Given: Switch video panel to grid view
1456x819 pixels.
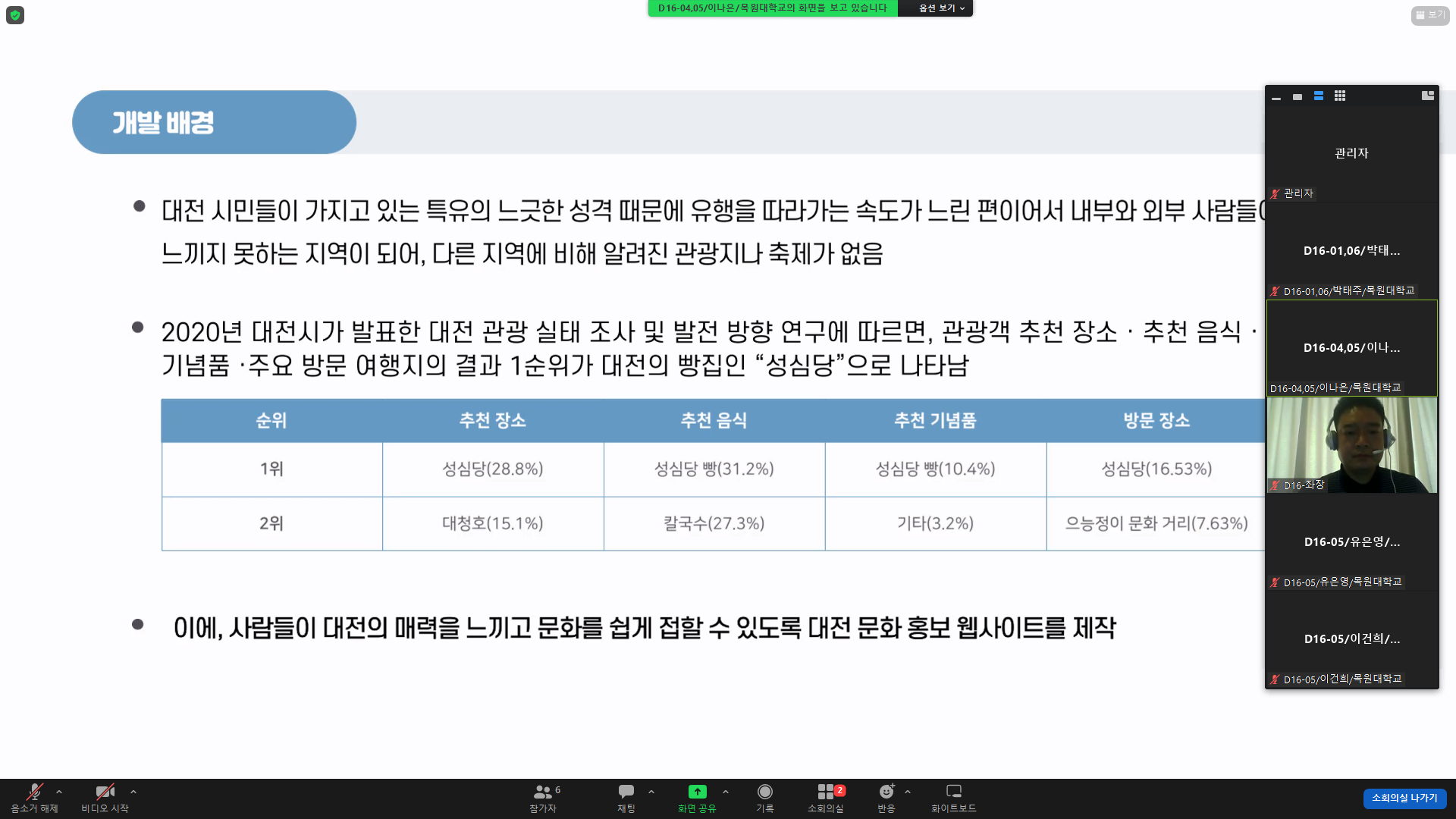Looking at the screenshot, I should pos(1340,96).
